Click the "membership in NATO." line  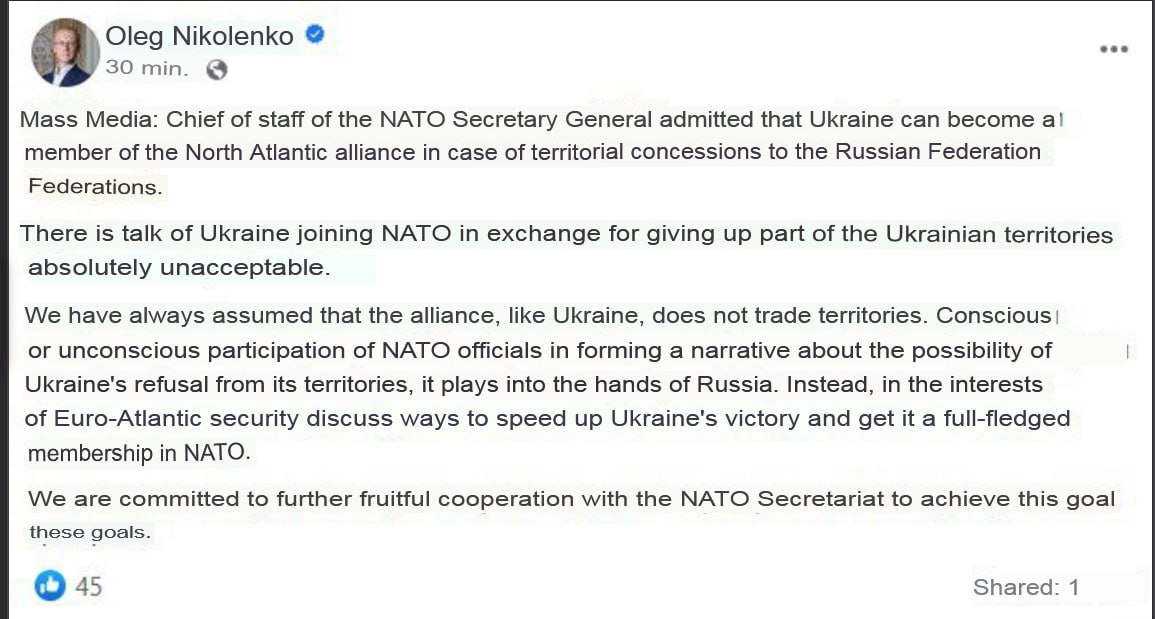[139, 453]
